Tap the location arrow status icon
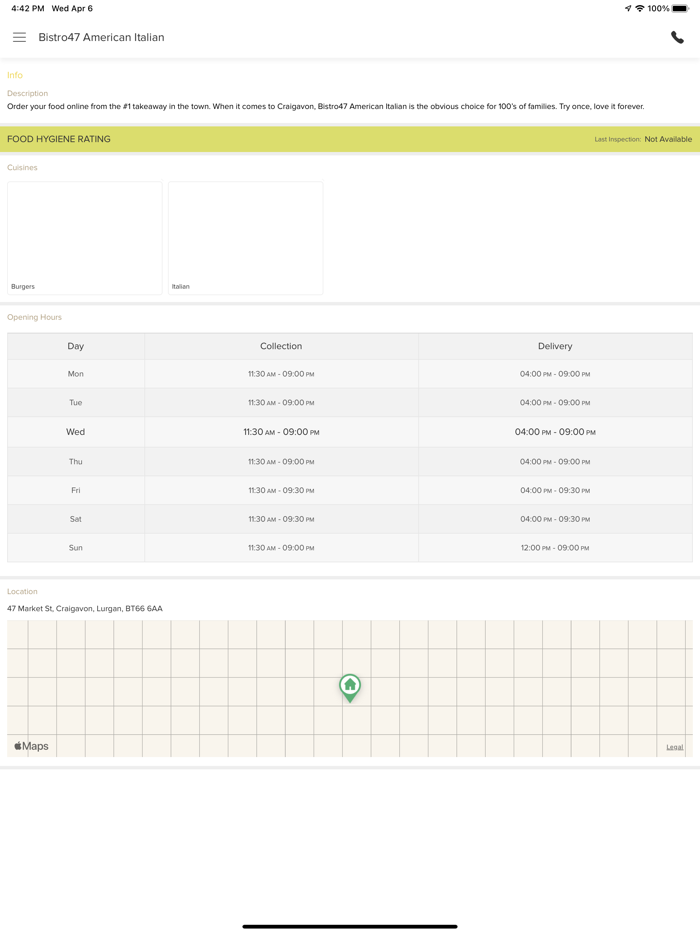 pyautogui.click(x=628, y=8)
